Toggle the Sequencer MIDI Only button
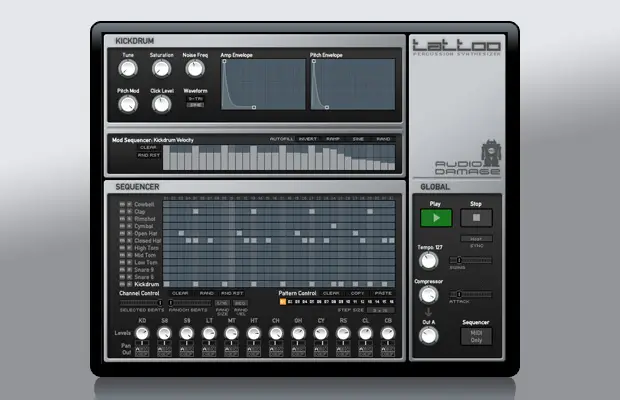Screen dimensions: 620x400 click(x=476, y=336)
